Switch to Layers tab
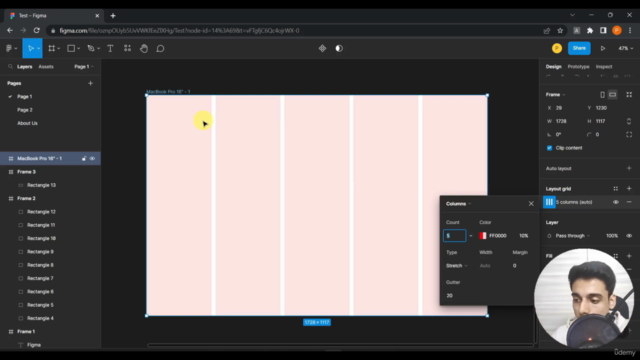The height and width of the screenshot is (360, 640). click(x=24, y=67)
